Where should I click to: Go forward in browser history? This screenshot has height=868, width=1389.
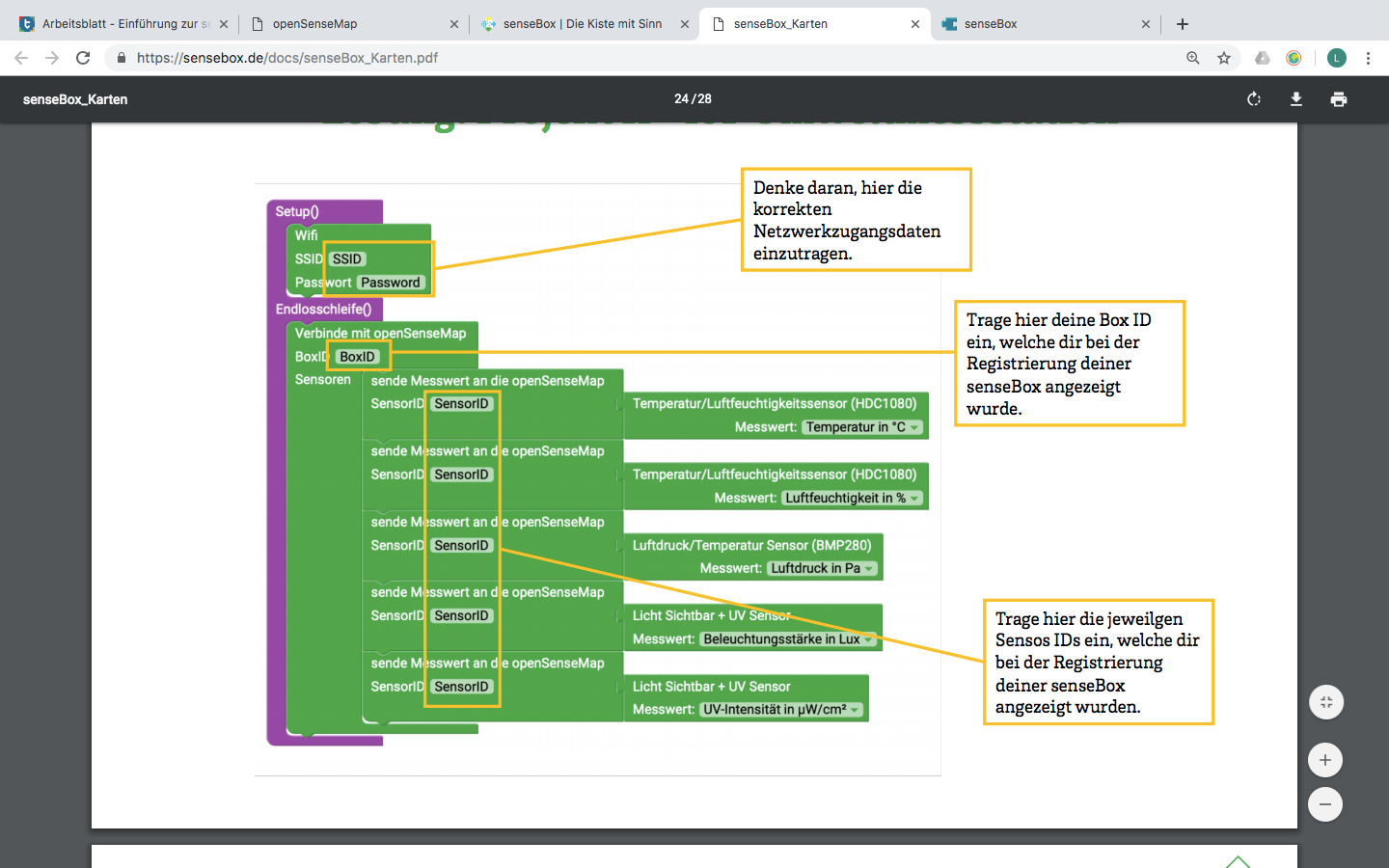(x=52, y=58)
